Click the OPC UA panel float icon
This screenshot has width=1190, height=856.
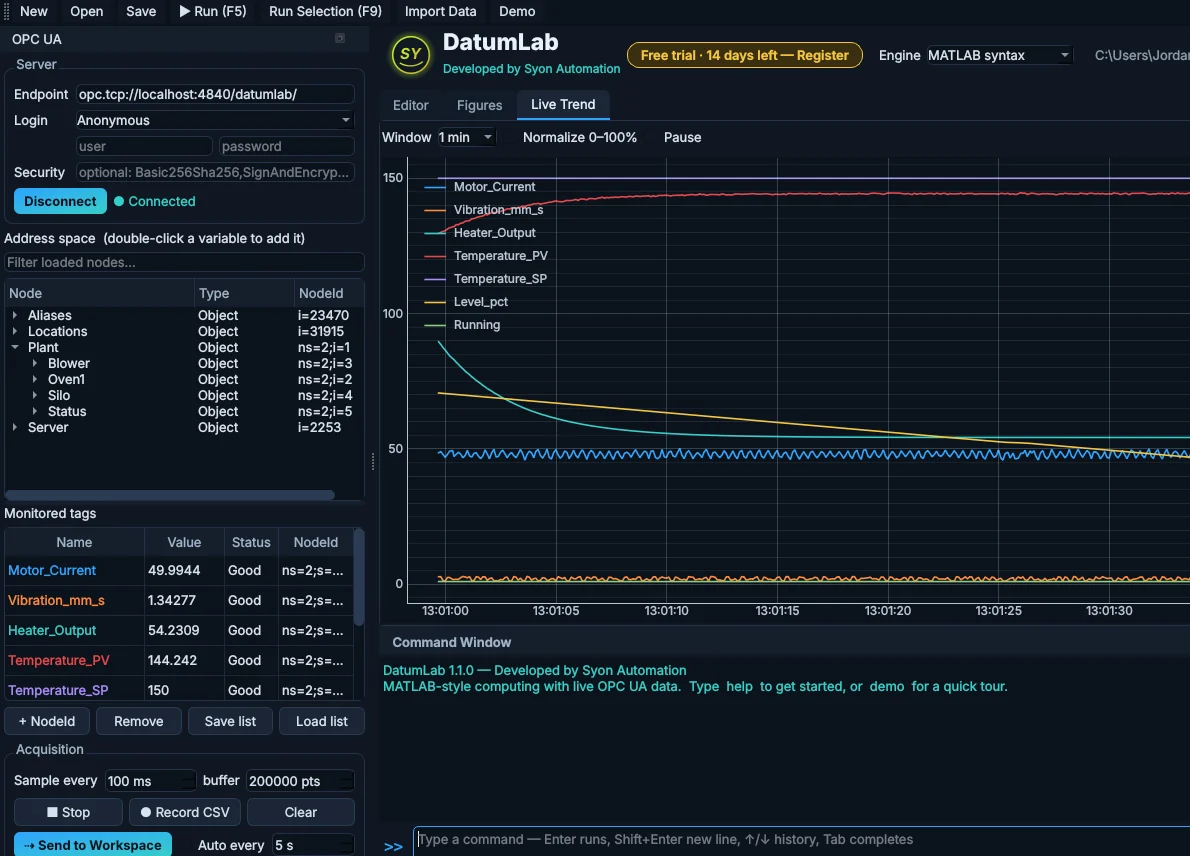click(340, 38)
